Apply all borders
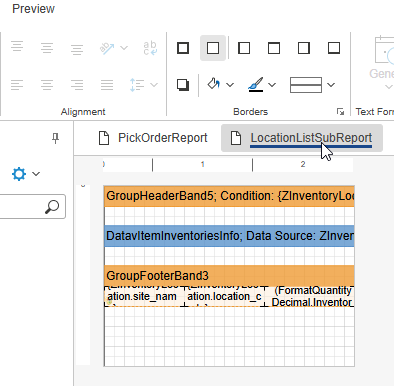 [183, 48]
